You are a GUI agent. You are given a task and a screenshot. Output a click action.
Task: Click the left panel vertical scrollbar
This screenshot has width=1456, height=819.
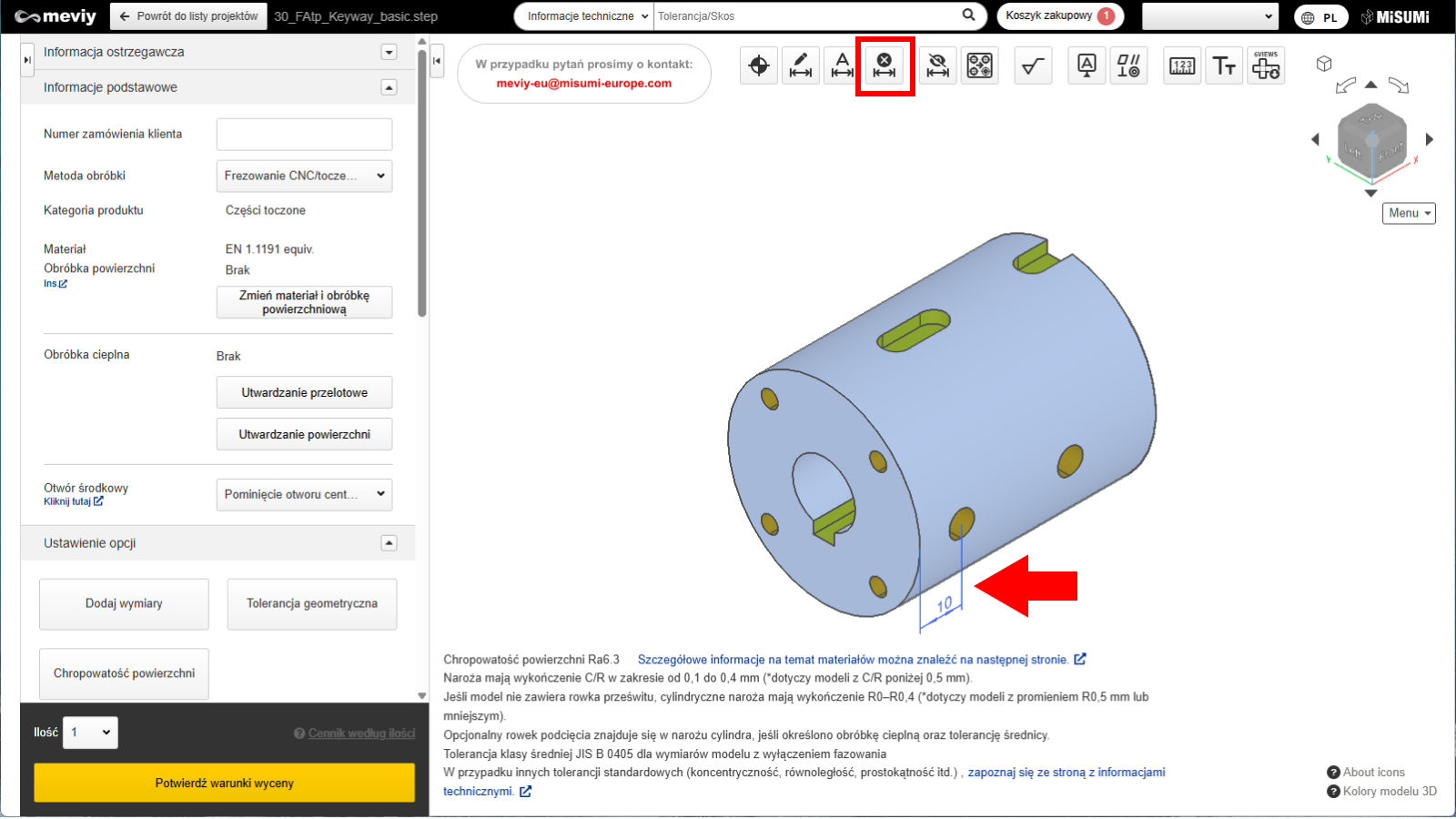(x=422, y=182)
